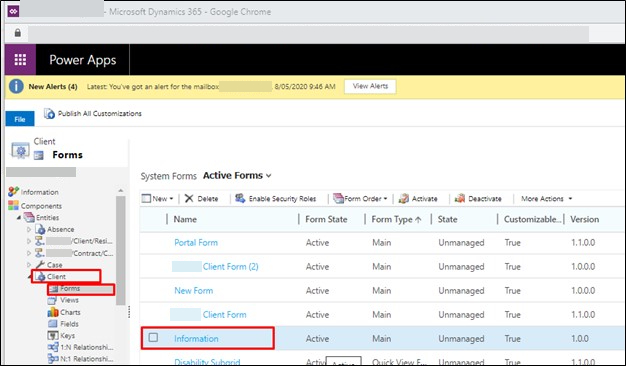This screenshot has height=366, width=626.
Task: Click the Client entity gear icon in header
Action: (20, 150)
